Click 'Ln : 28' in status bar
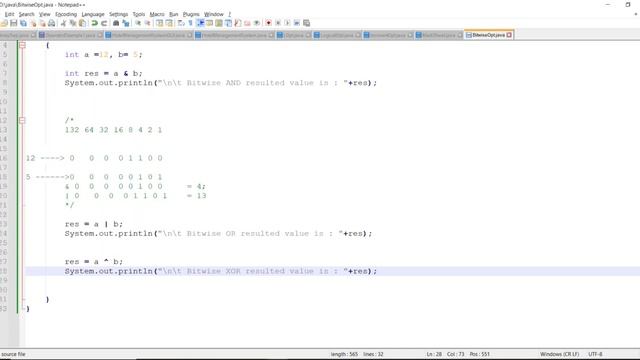Viewport: 640px width, 360px height. (x=434, y=354)
